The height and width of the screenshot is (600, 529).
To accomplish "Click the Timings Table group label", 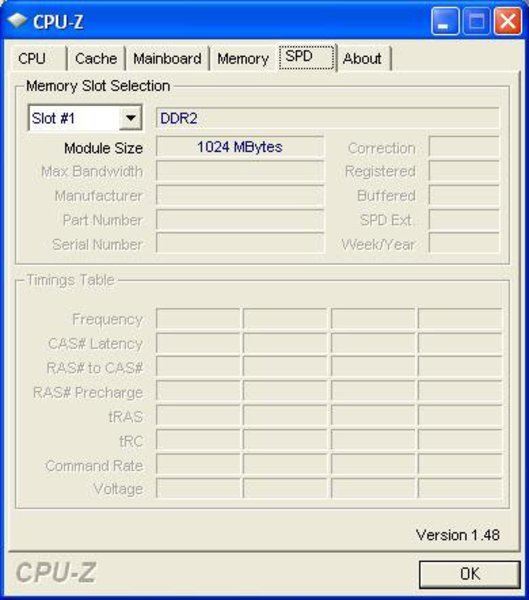I will (70, 280).
